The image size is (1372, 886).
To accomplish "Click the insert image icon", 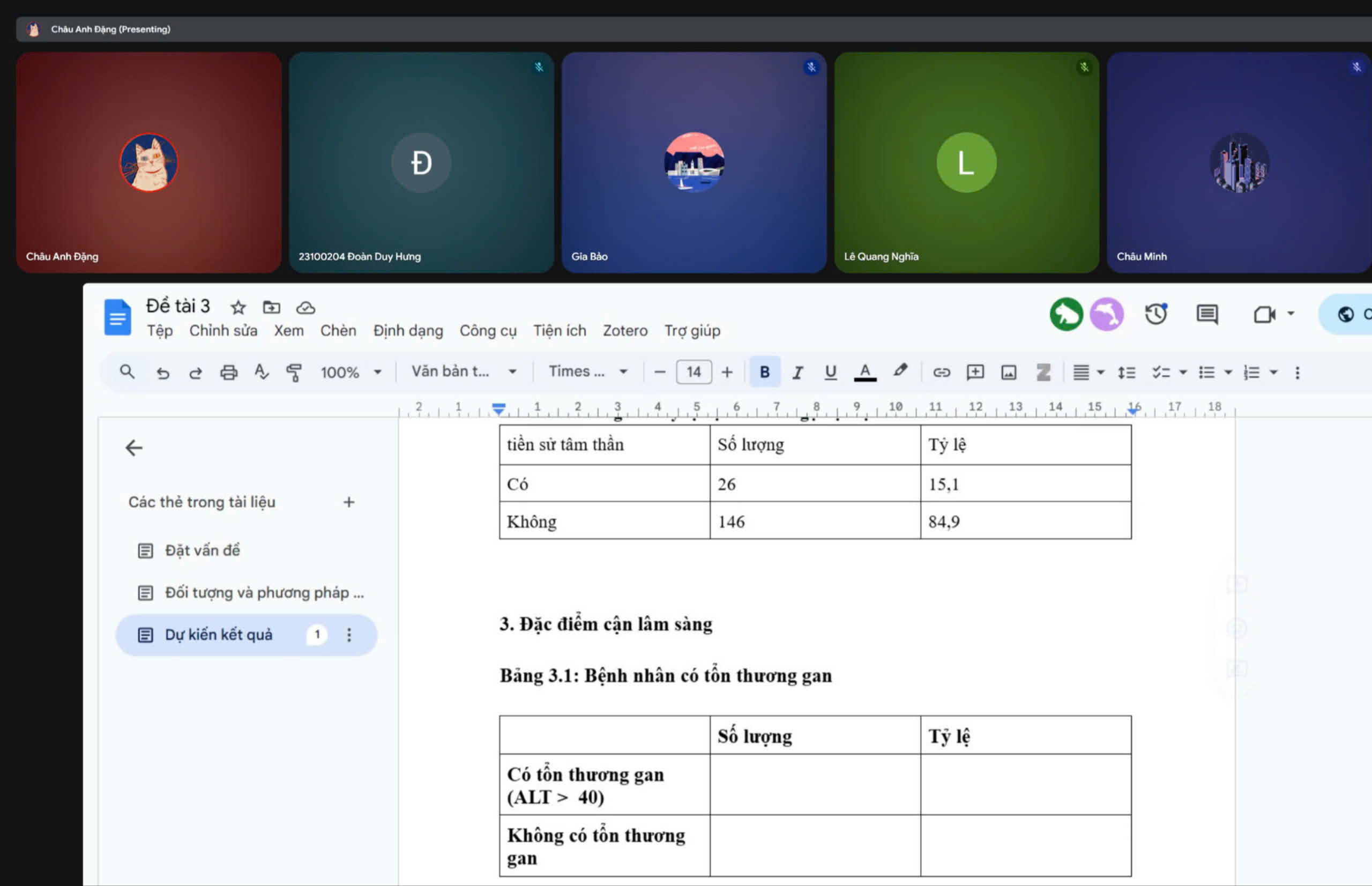I will (x=1009, y=373).
